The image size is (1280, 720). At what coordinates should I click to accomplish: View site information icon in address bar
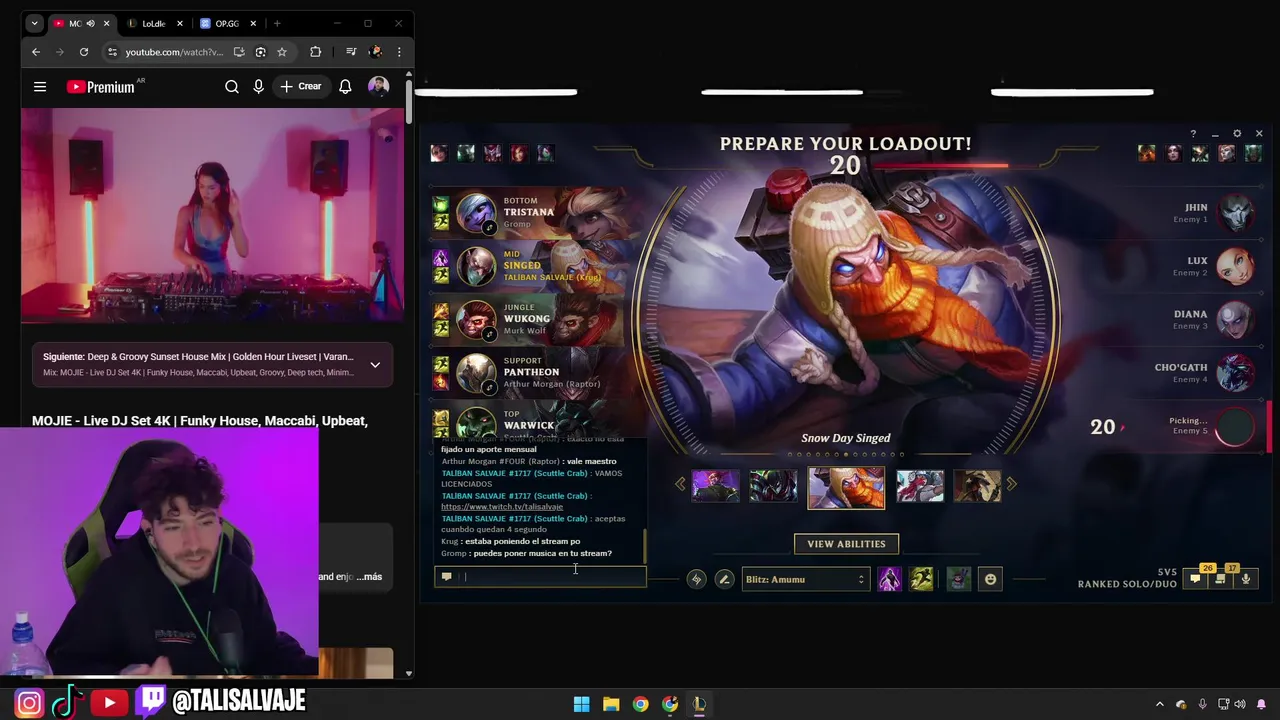(112, 52)
